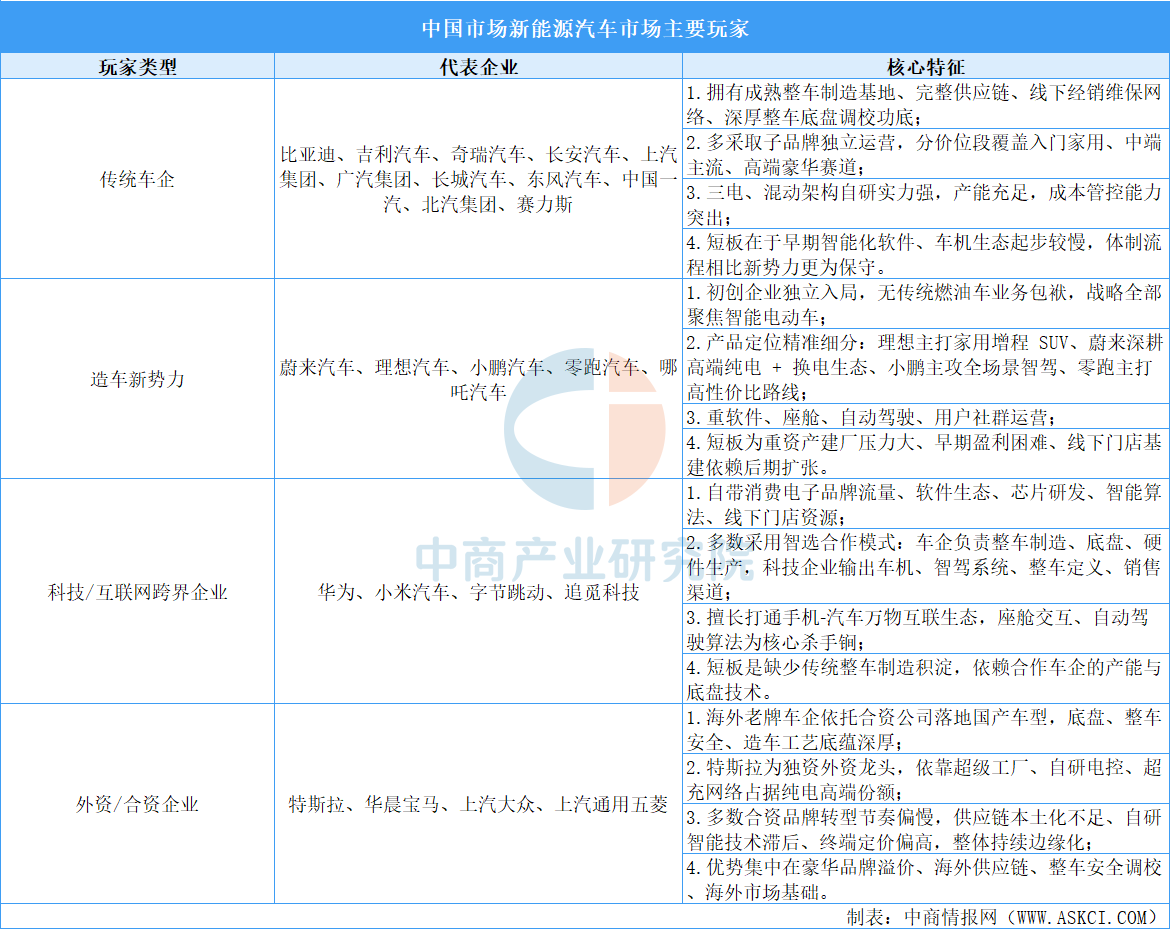Screen dimensions: 1170x929
Task: Select the cell listing 华为、小米汽车
Action: [x=478, y=592]
